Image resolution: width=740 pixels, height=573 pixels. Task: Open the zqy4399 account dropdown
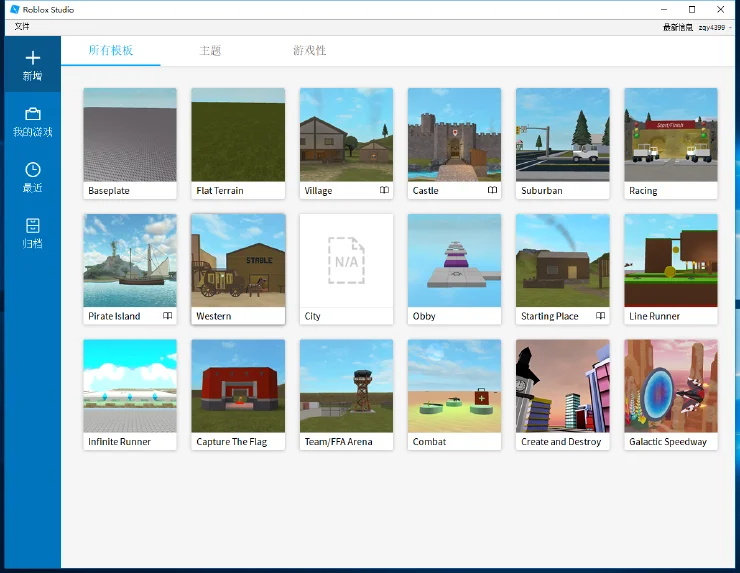[x=715, y=27]
